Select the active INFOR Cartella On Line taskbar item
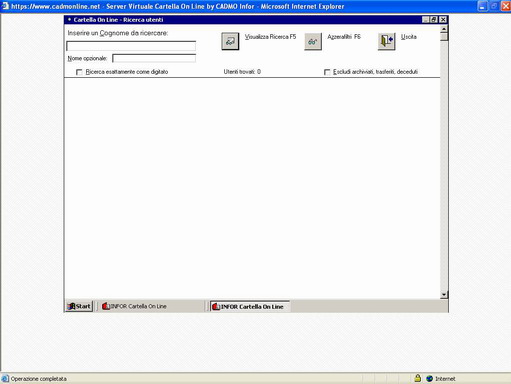The image size is (511, 384). (x=250, y=306)
